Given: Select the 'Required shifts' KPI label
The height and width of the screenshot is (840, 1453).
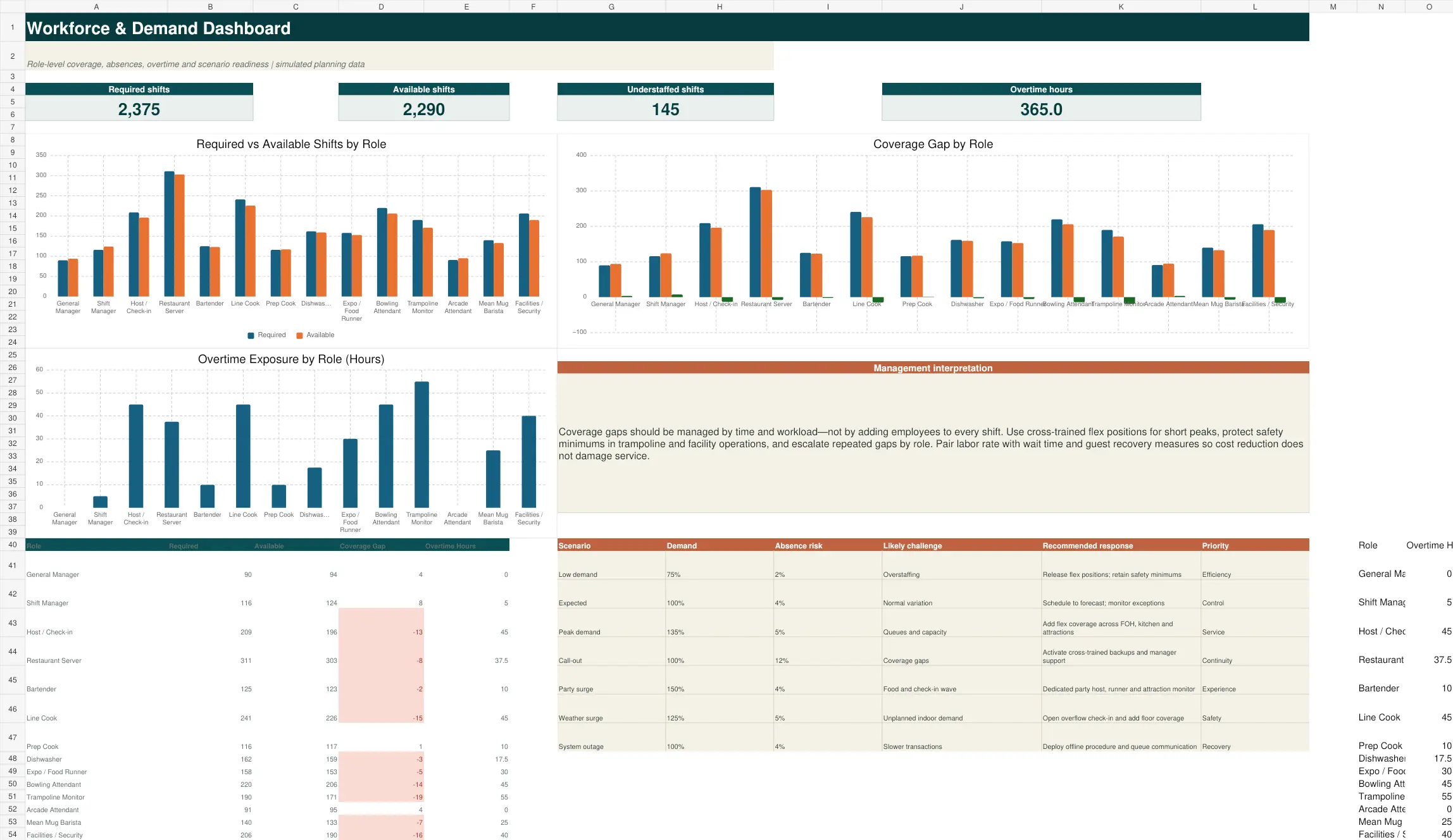Looking at the screenshot, I should point(139,89).
